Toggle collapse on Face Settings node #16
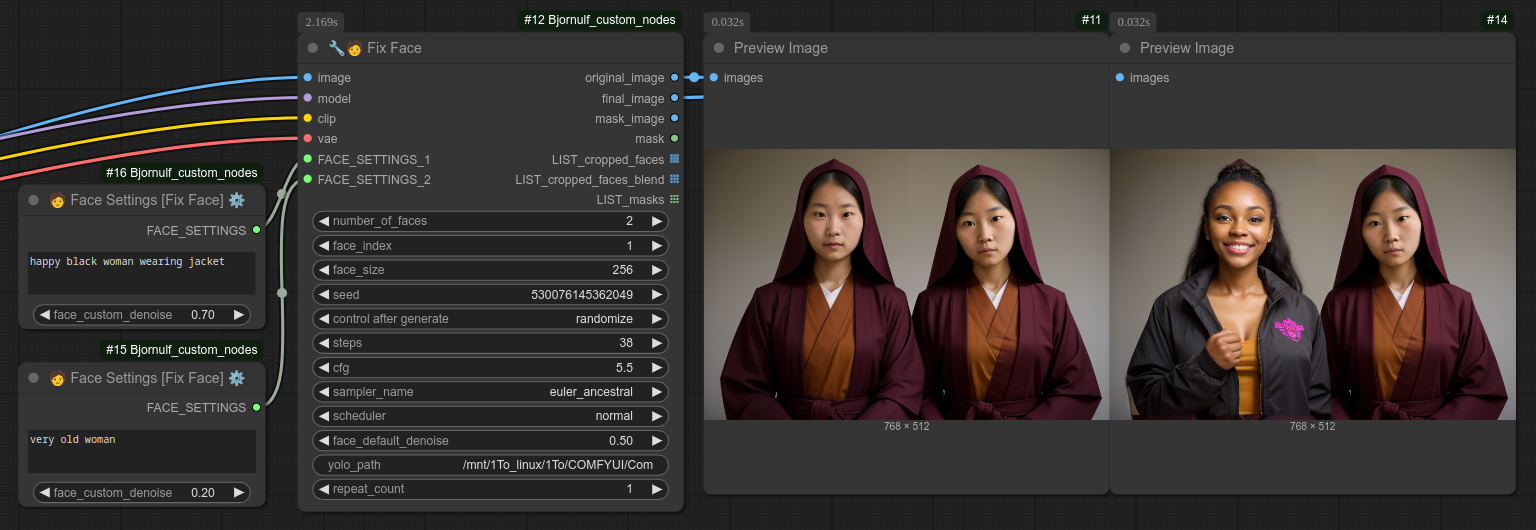1536x530 pixels. [34, 200]
